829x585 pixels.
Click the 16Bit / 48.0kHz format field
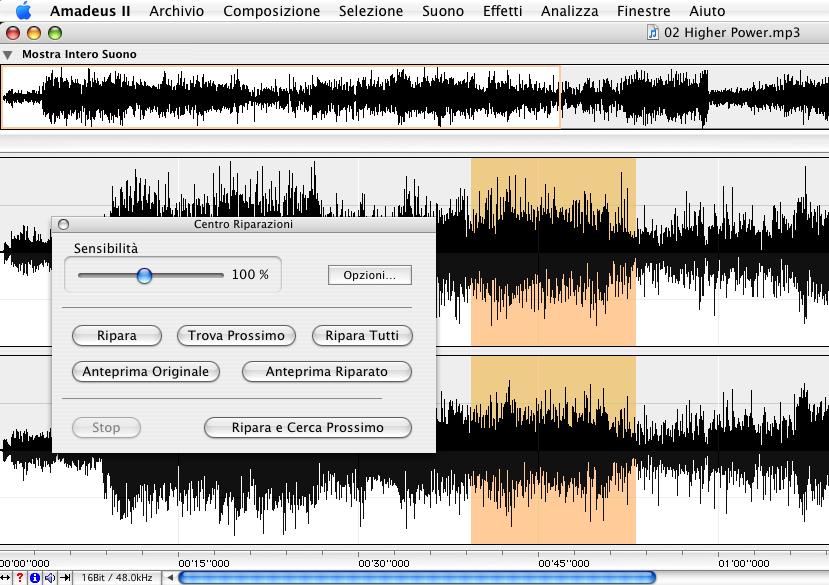pyautogui.click(x=117, y=578)
